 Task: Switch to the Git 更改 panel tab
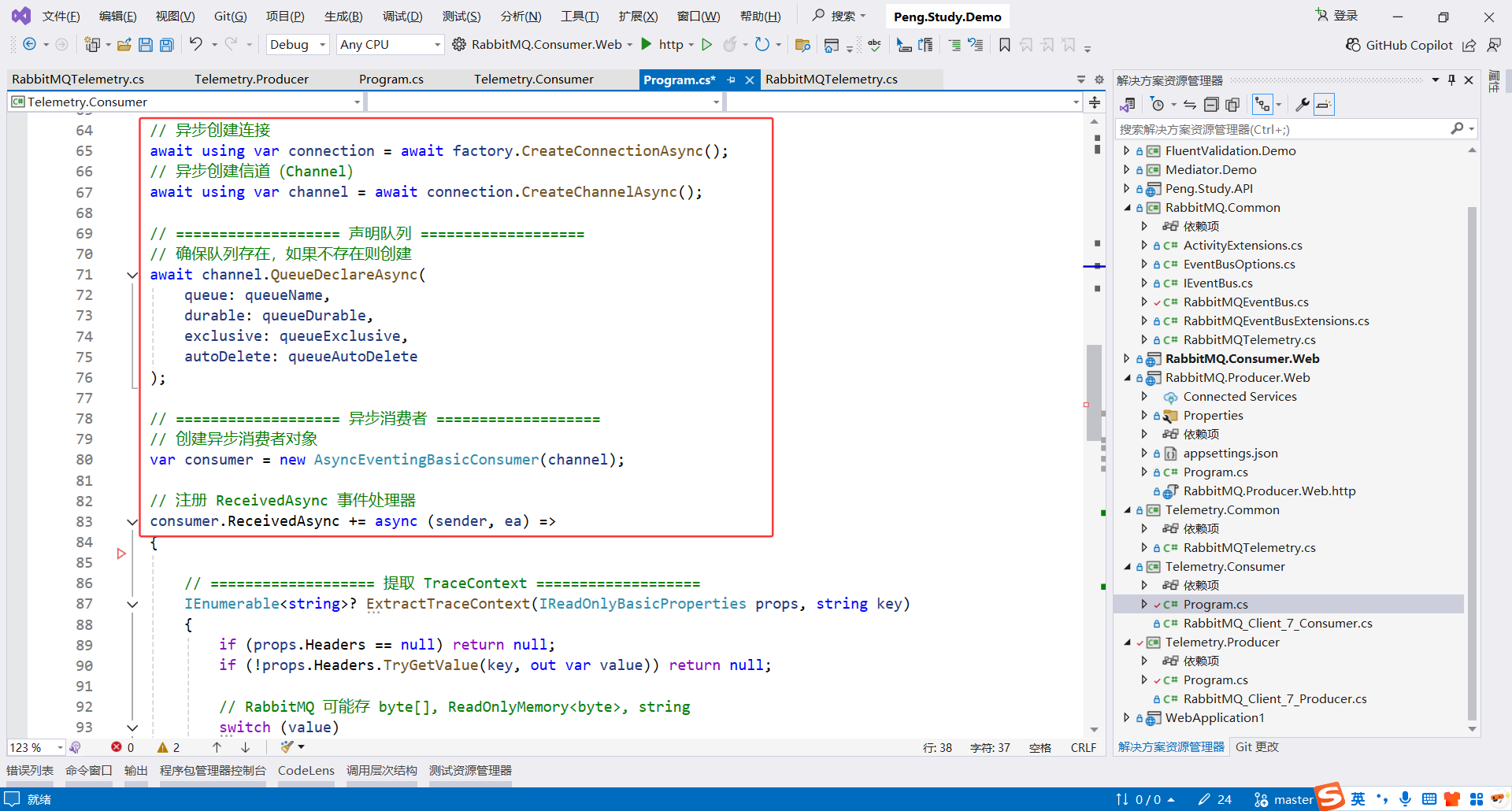(1257, 747)
